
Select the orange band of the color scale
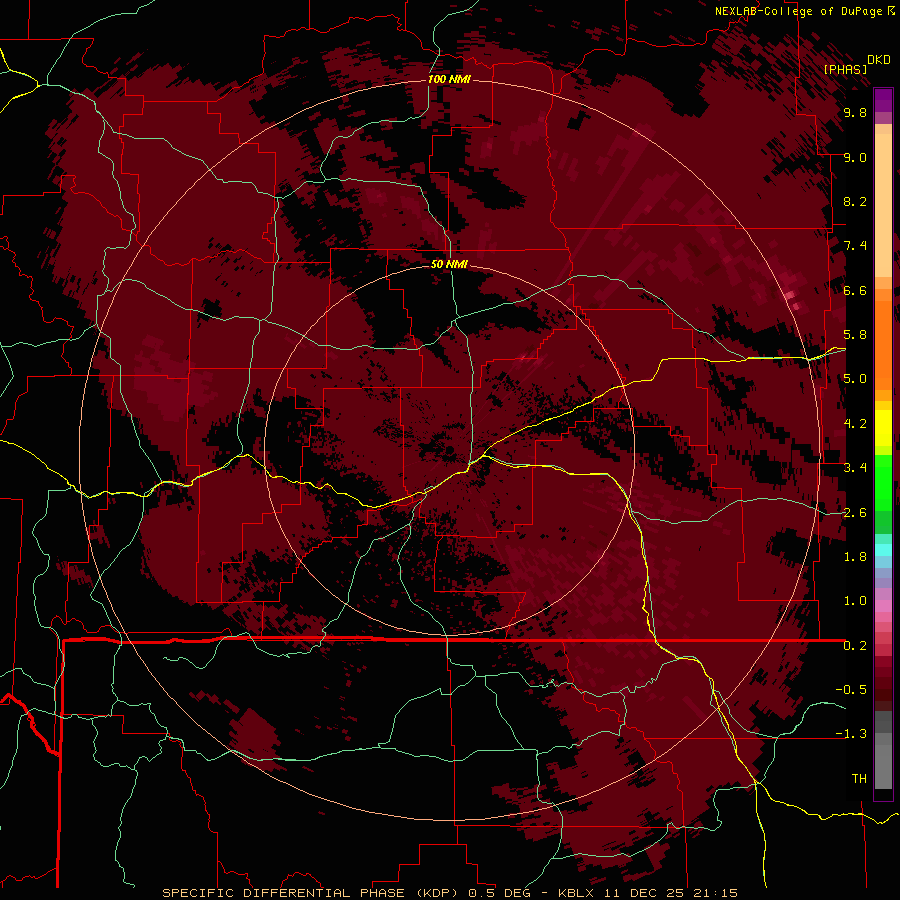tap(883, 344)
